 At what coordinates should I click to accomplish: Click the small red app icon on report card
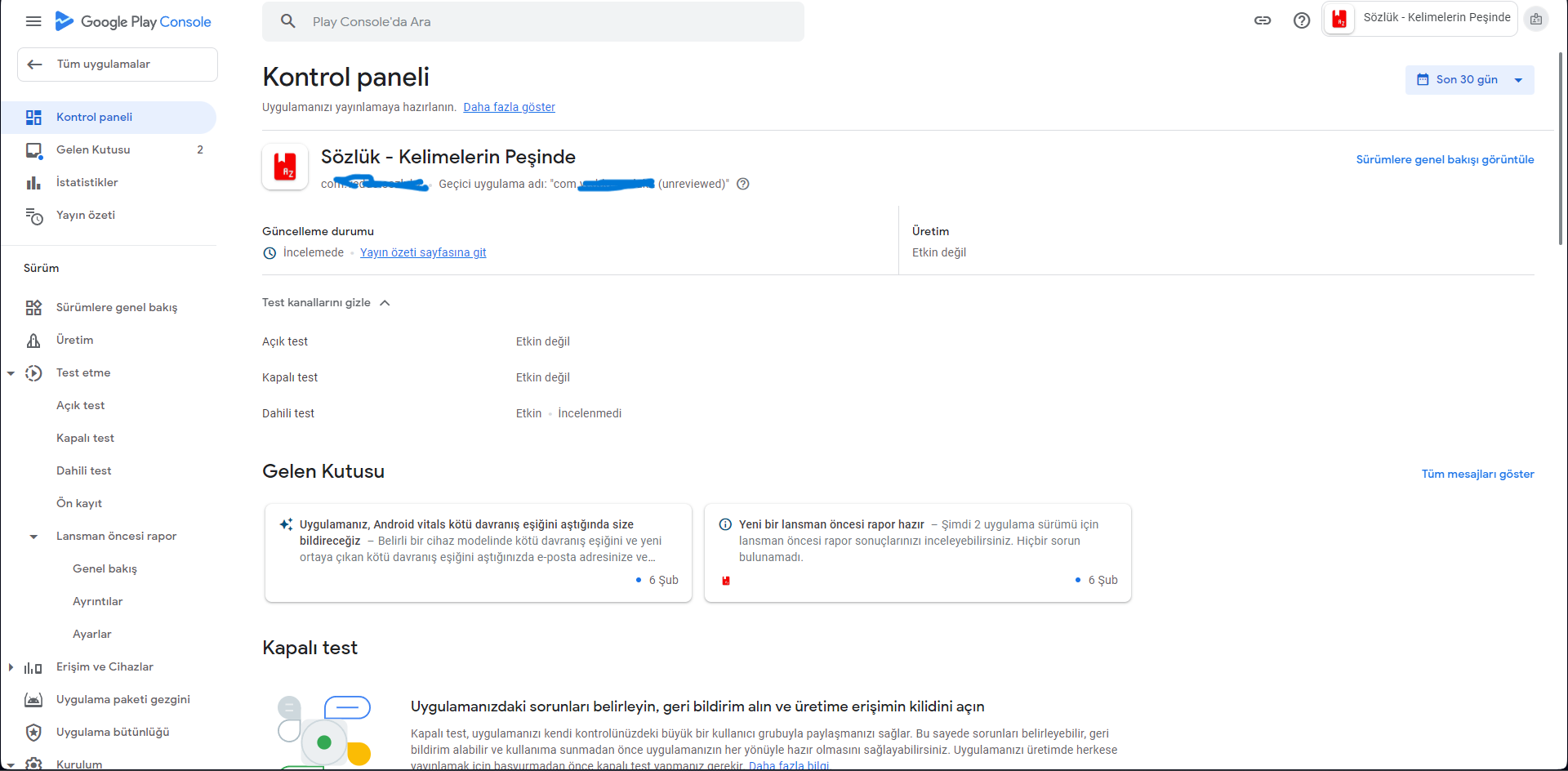pos(726,581)
